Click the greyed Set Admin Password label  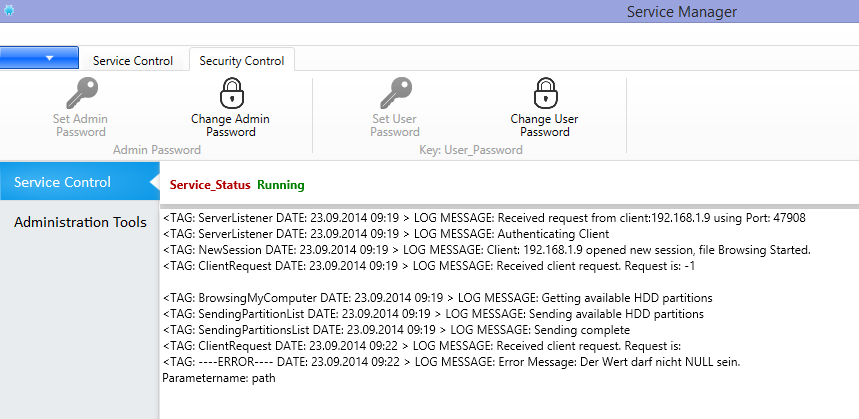click(x=81, y=125)
